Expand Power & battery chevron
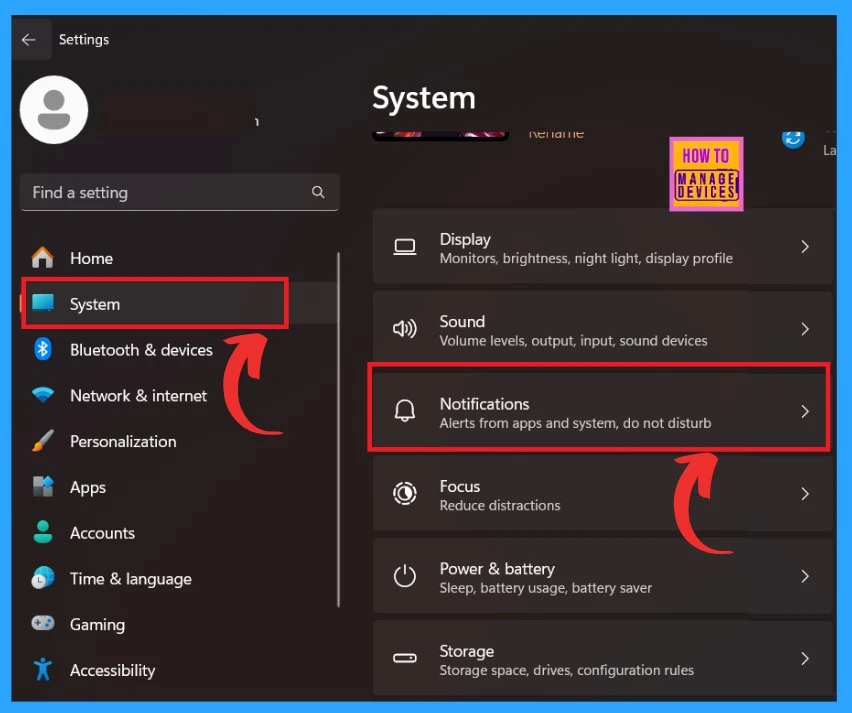 (x=805, y=576)
